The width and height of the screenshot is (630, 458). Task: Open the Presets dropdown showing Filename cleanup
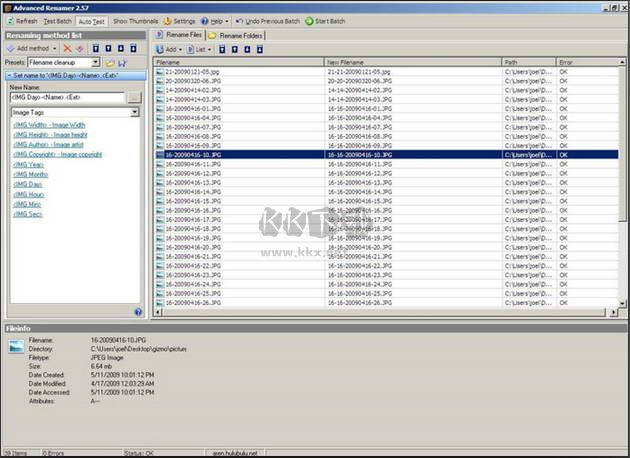tap(97, 62)
